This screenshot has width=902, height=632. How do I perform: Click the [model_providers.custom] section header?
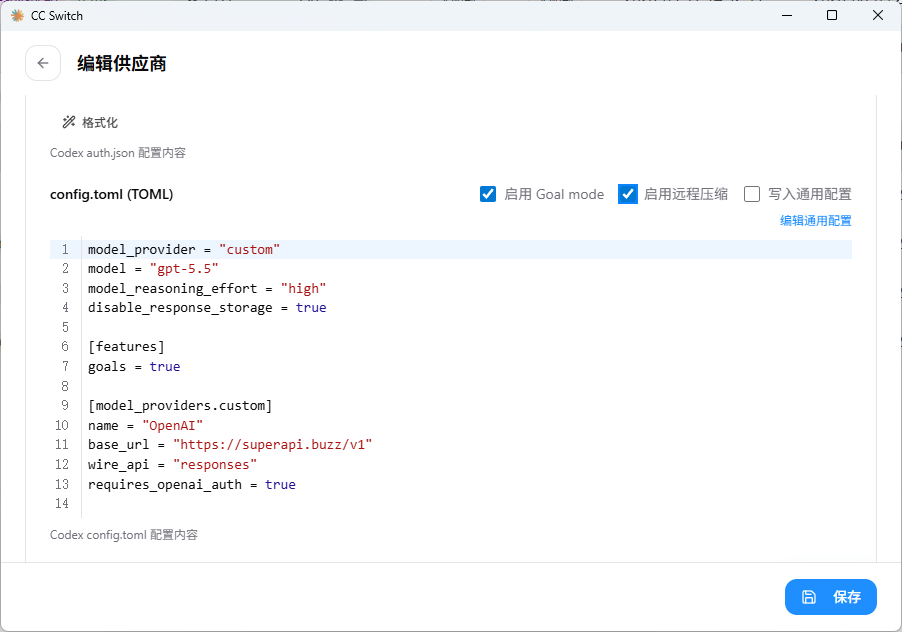(180, 406)
